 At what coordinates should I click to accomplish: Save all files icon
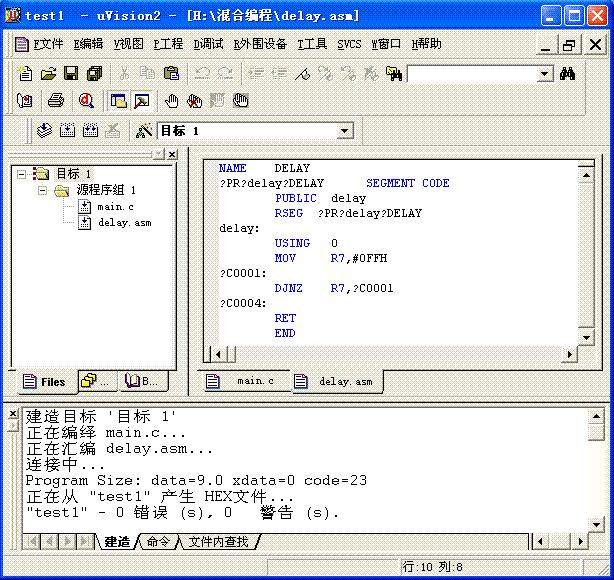[94, 74]
